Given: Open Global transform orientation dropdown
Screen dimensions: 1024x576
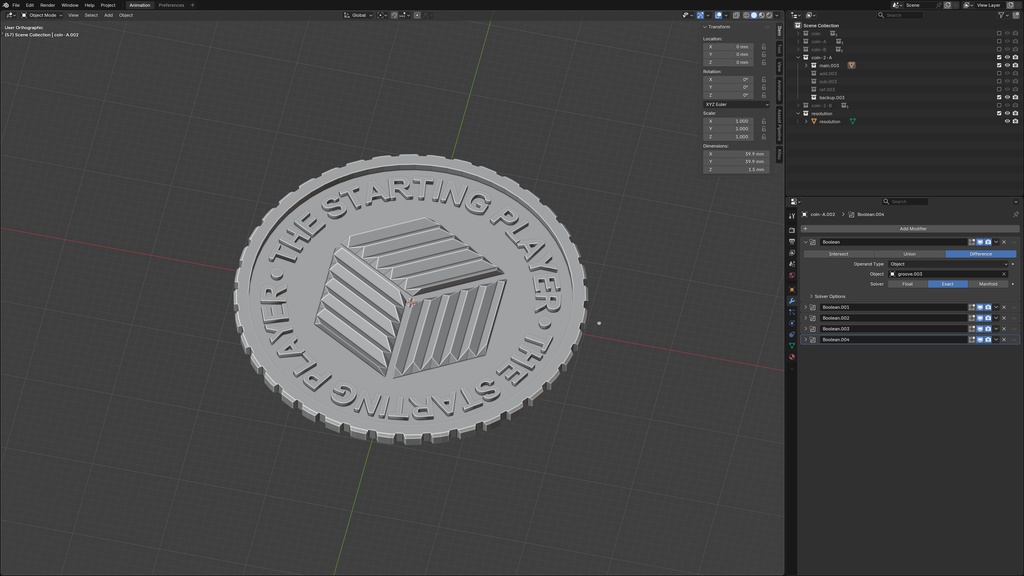Looking at the screenshot, I should tap(359, 15).
